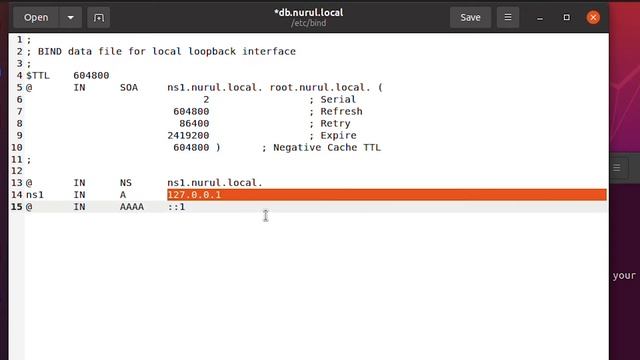The height and width of the screenshot is (360, 640).
Task: Click the /etc/bind path subtitle
Action: [309, 23]
